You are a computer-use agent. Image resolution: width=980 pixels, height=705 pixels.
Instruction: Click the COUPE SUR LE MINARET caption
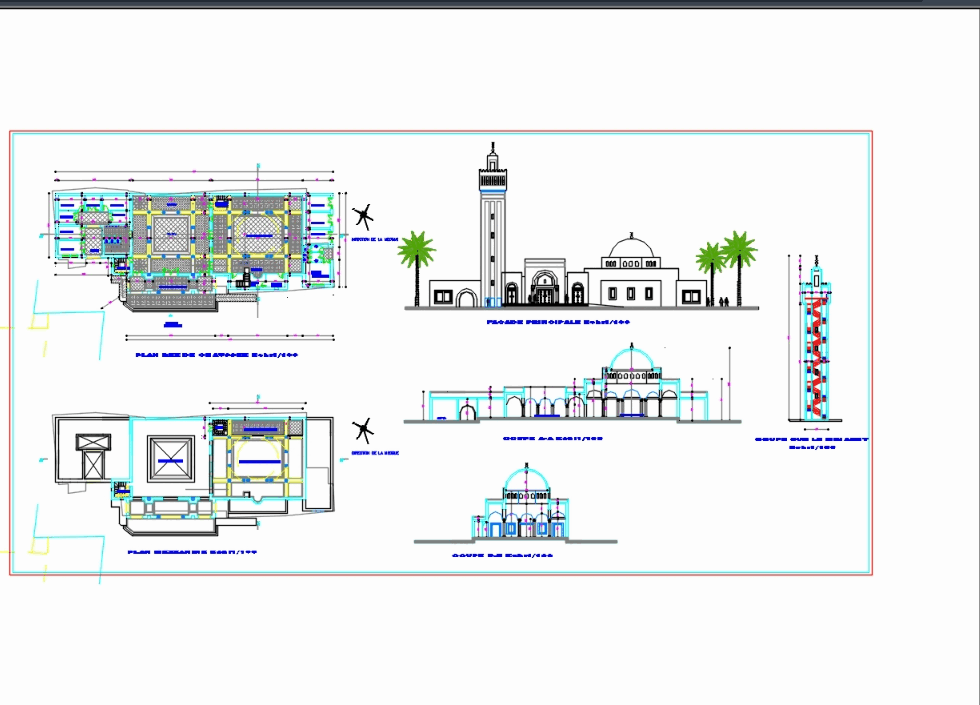pos(813,440)
